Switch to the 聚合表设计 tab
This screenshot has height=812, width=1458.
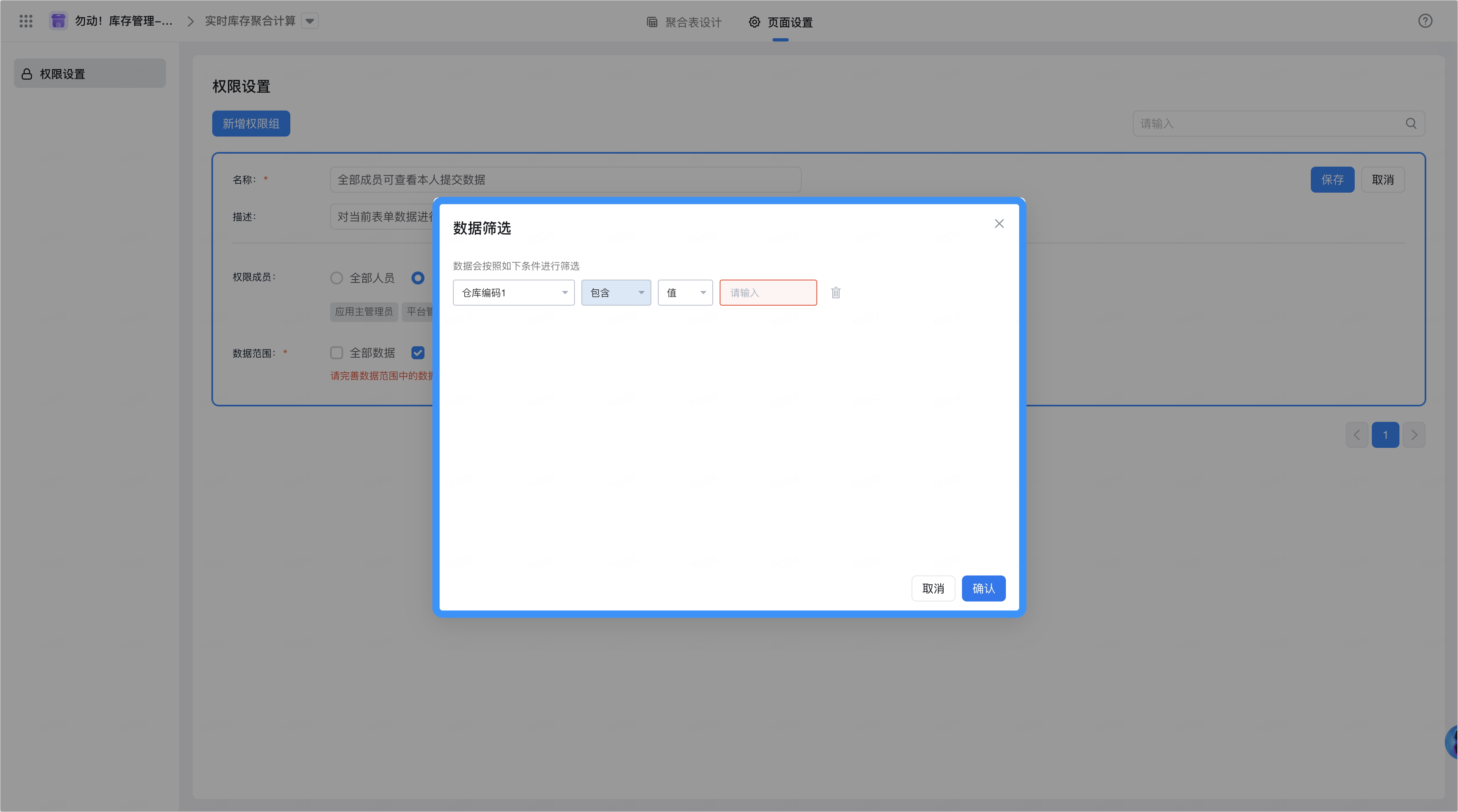[x=684, y=22]
